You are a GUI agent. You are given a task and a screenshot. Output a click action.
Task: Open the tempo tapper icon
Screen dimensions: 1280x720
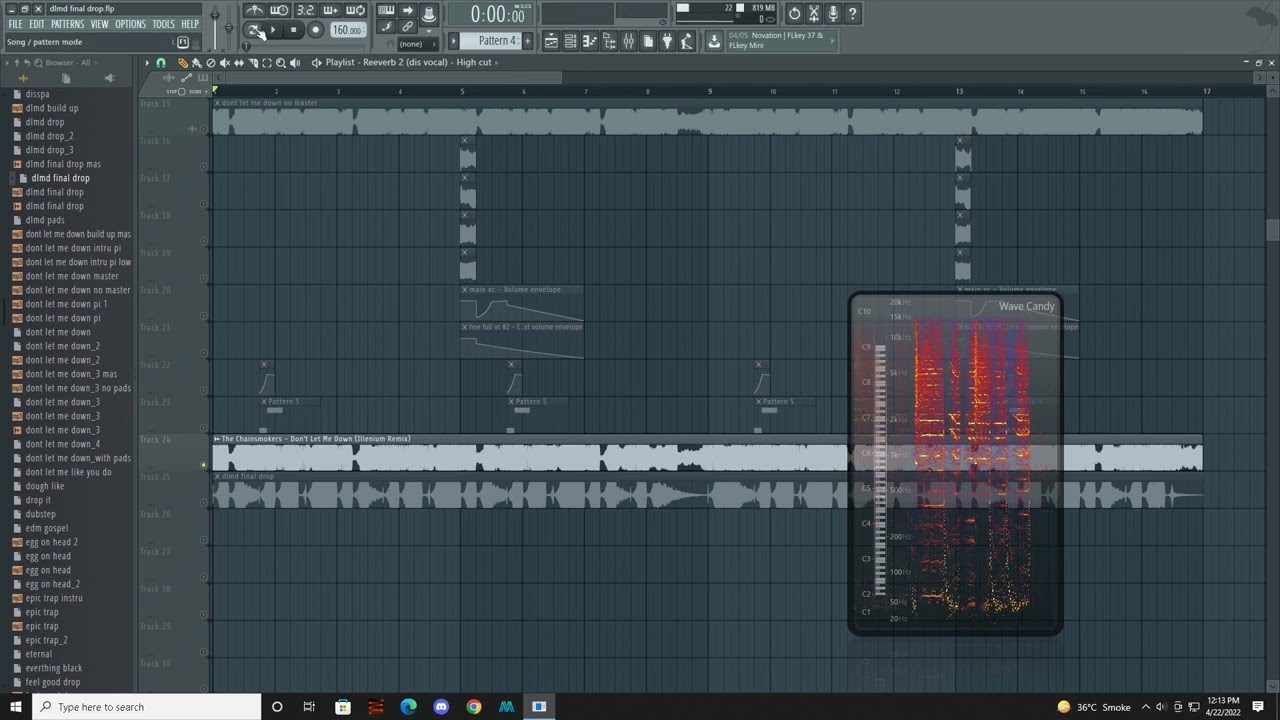(686, 41)
